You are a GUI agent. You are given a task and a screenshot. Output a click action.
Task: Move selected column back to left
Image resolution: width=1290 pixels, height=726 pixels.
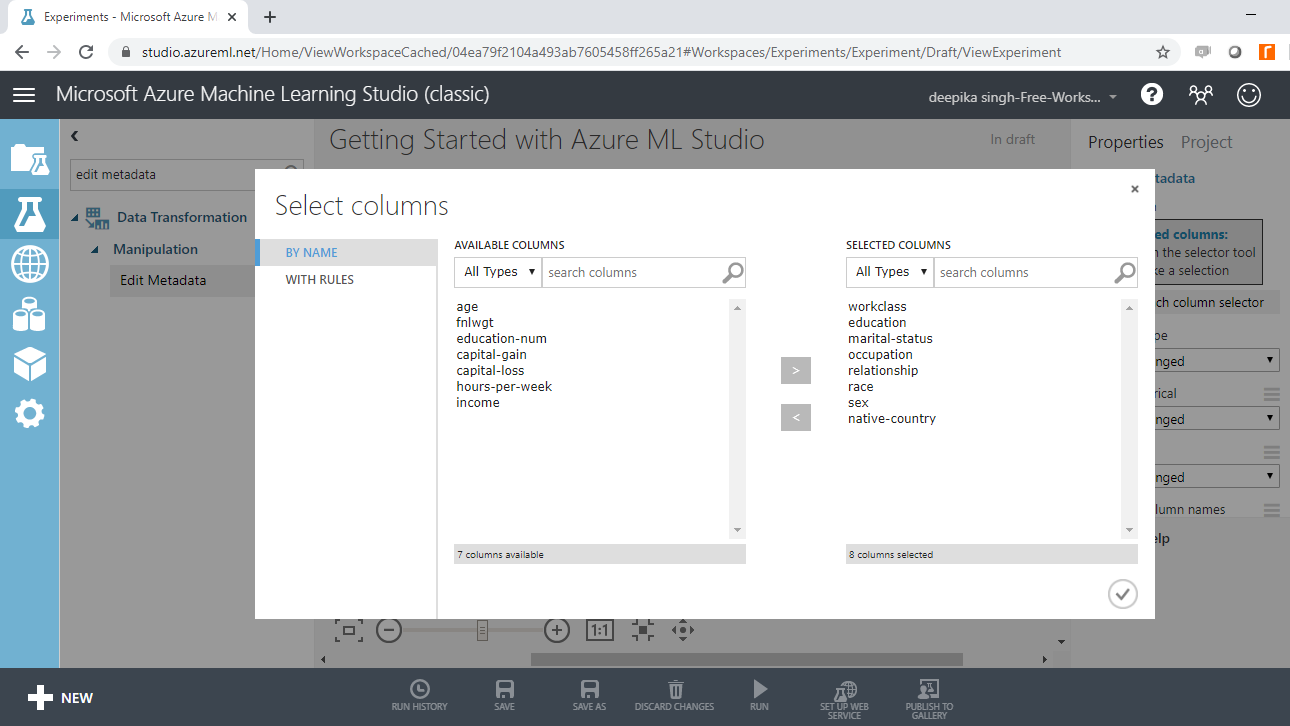tap(796, 417)
